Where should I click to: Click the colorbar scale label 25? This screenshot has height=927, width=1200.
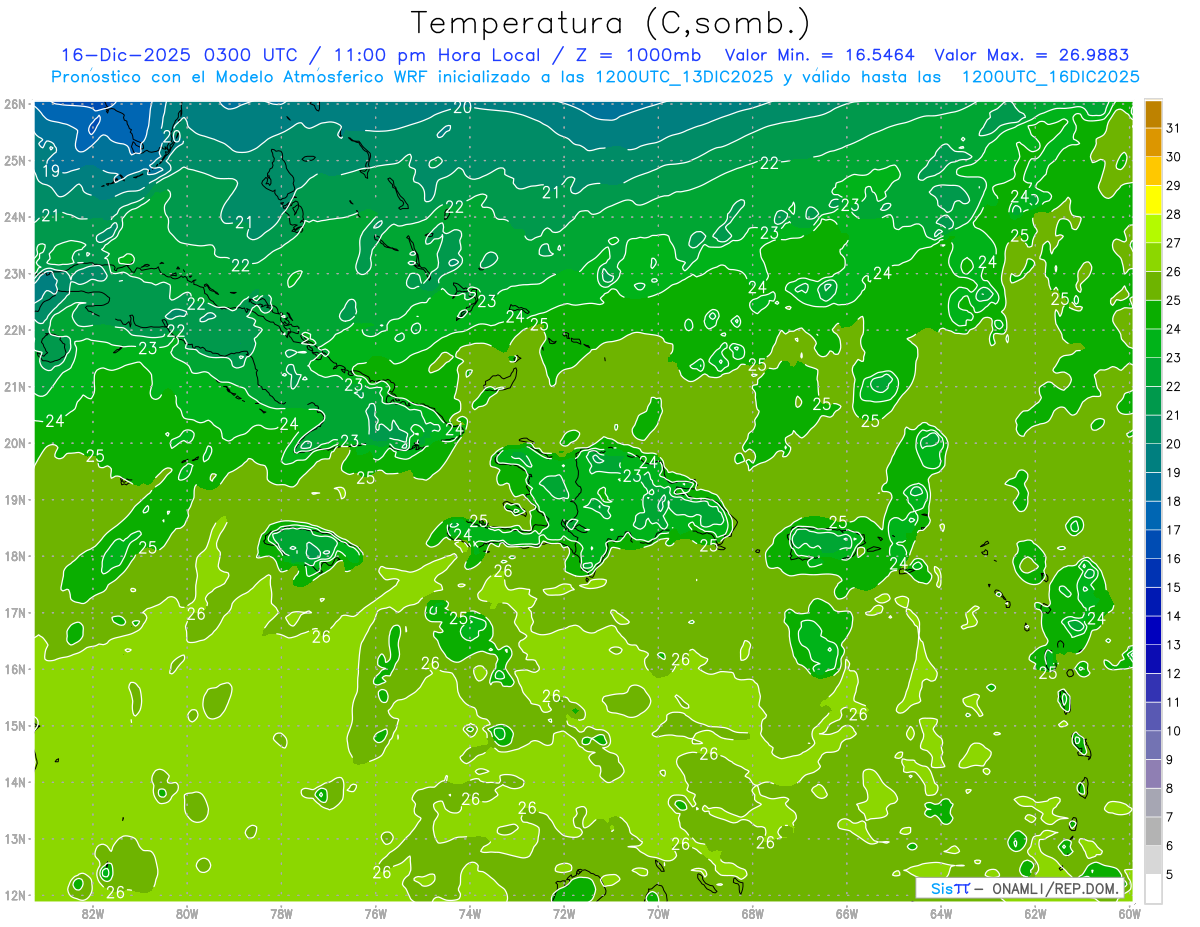[x=1173, y=300]
